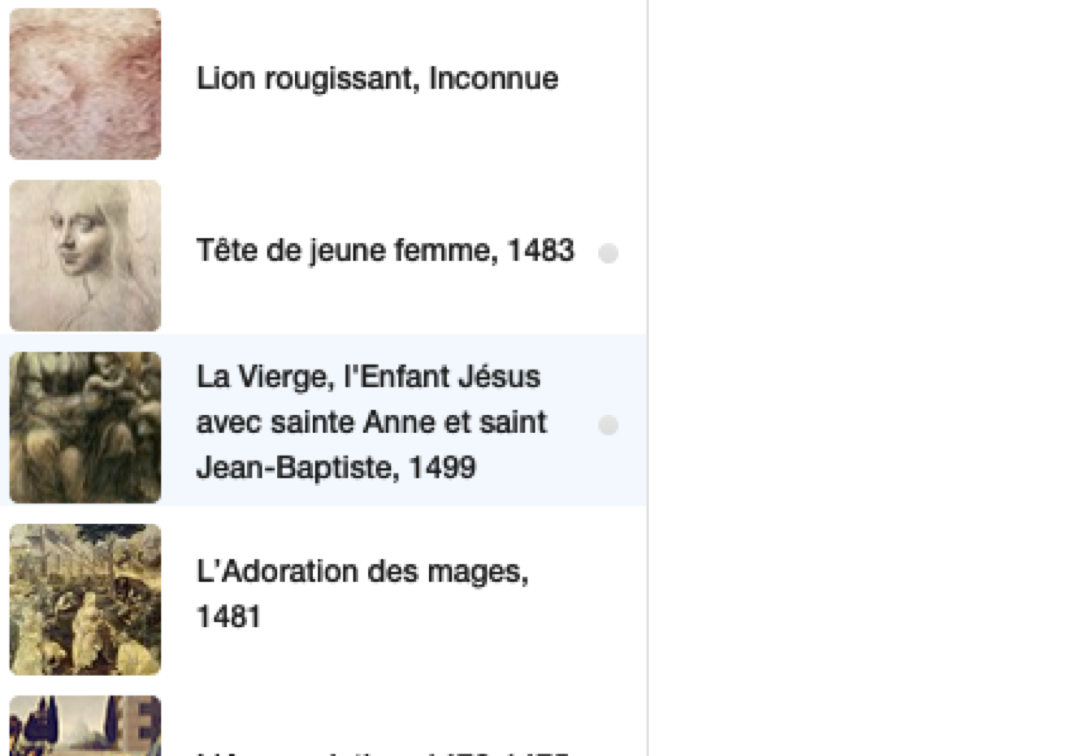This screenshot has height=756, width=1080.
Task: Open the "Tête de jeune femme, 1483" entry
Action: coord(385,251)
